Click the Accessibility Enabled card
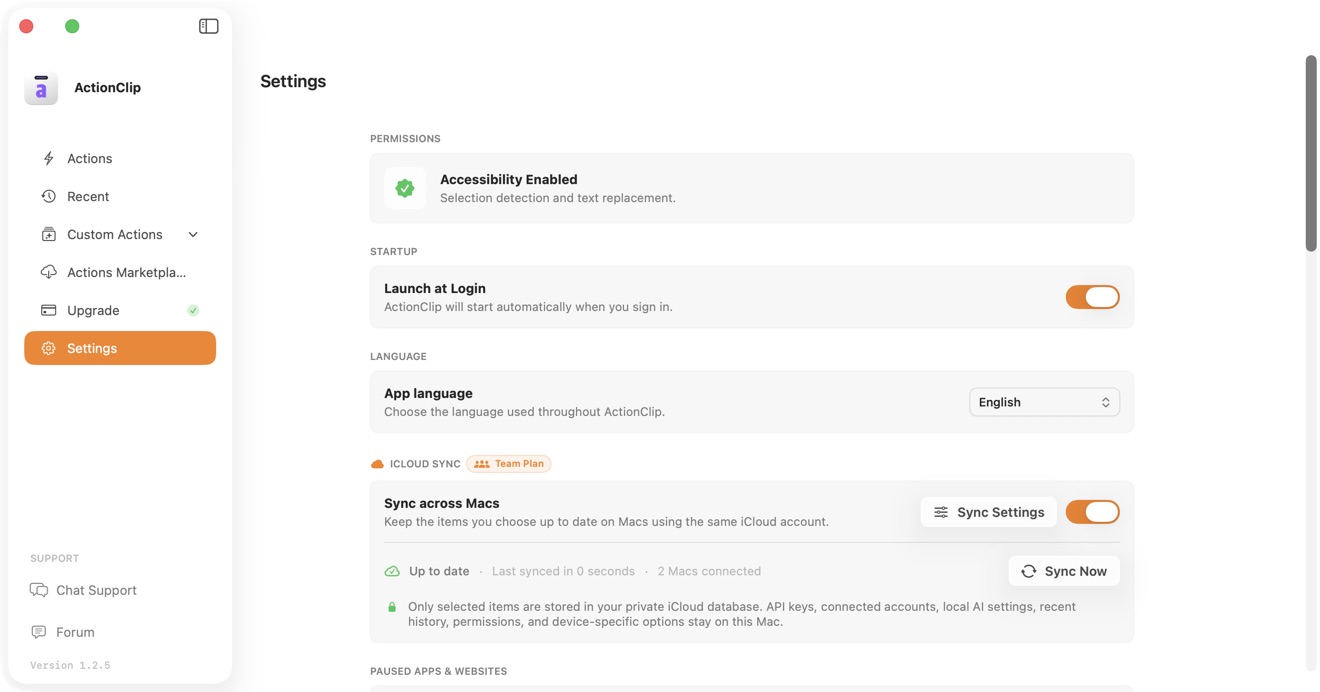Viewport: 1320px width, 692px height. [x=752, y=188]
